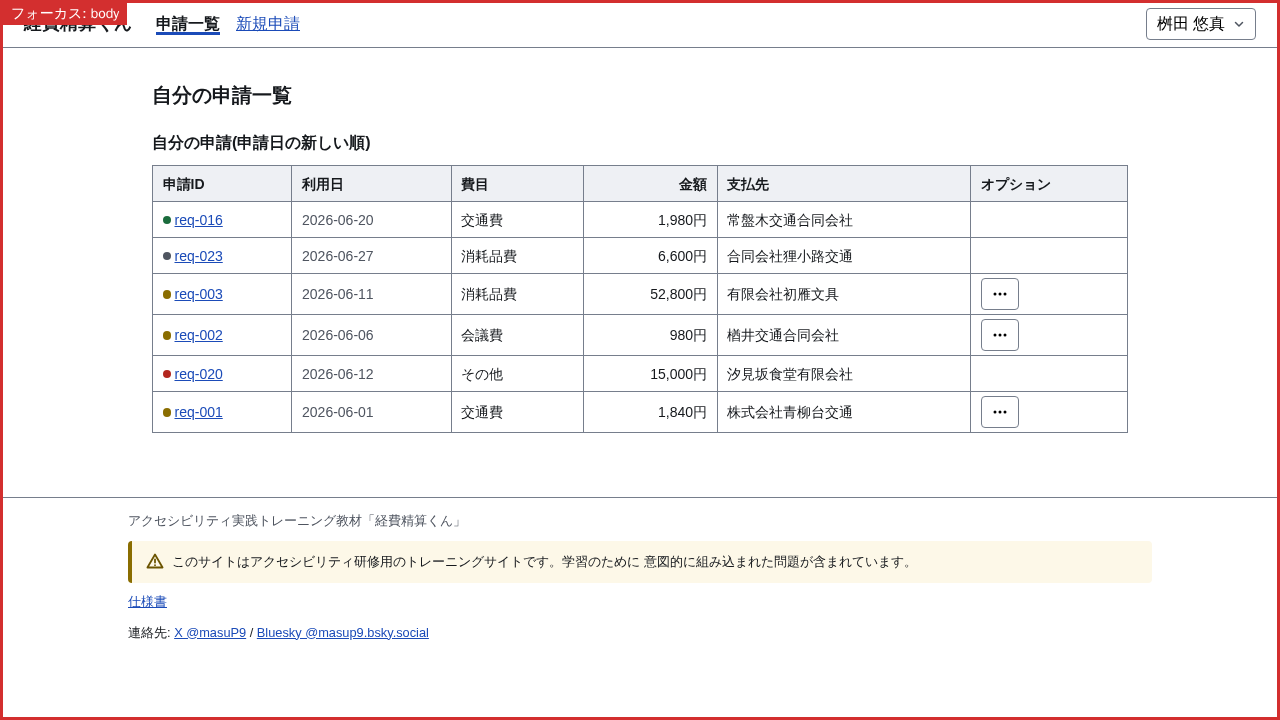Select payee 汐見坂食堂有限会社
Viewport: 1280px width, 720px height.
pos(844,374)
